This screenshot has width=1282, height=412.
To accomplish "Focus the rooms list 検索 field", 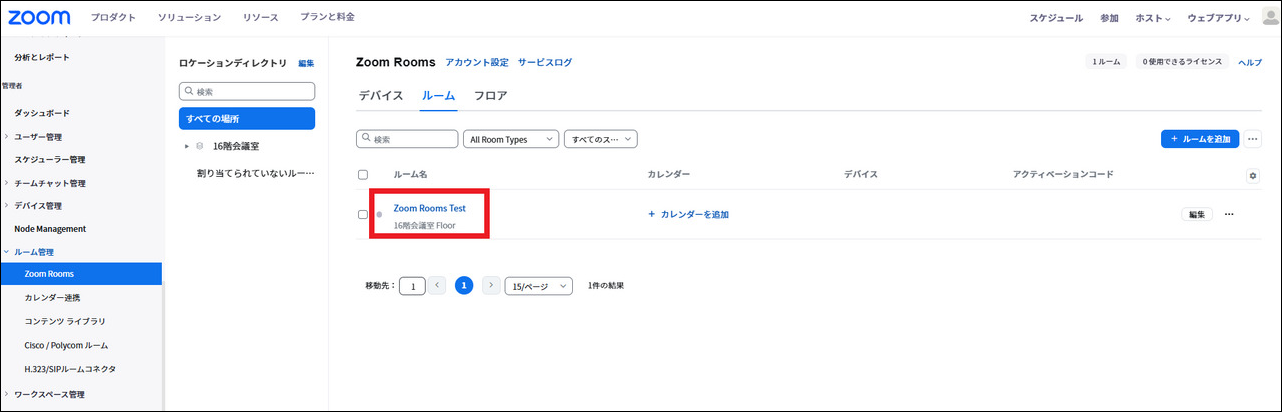I will 407,139.
